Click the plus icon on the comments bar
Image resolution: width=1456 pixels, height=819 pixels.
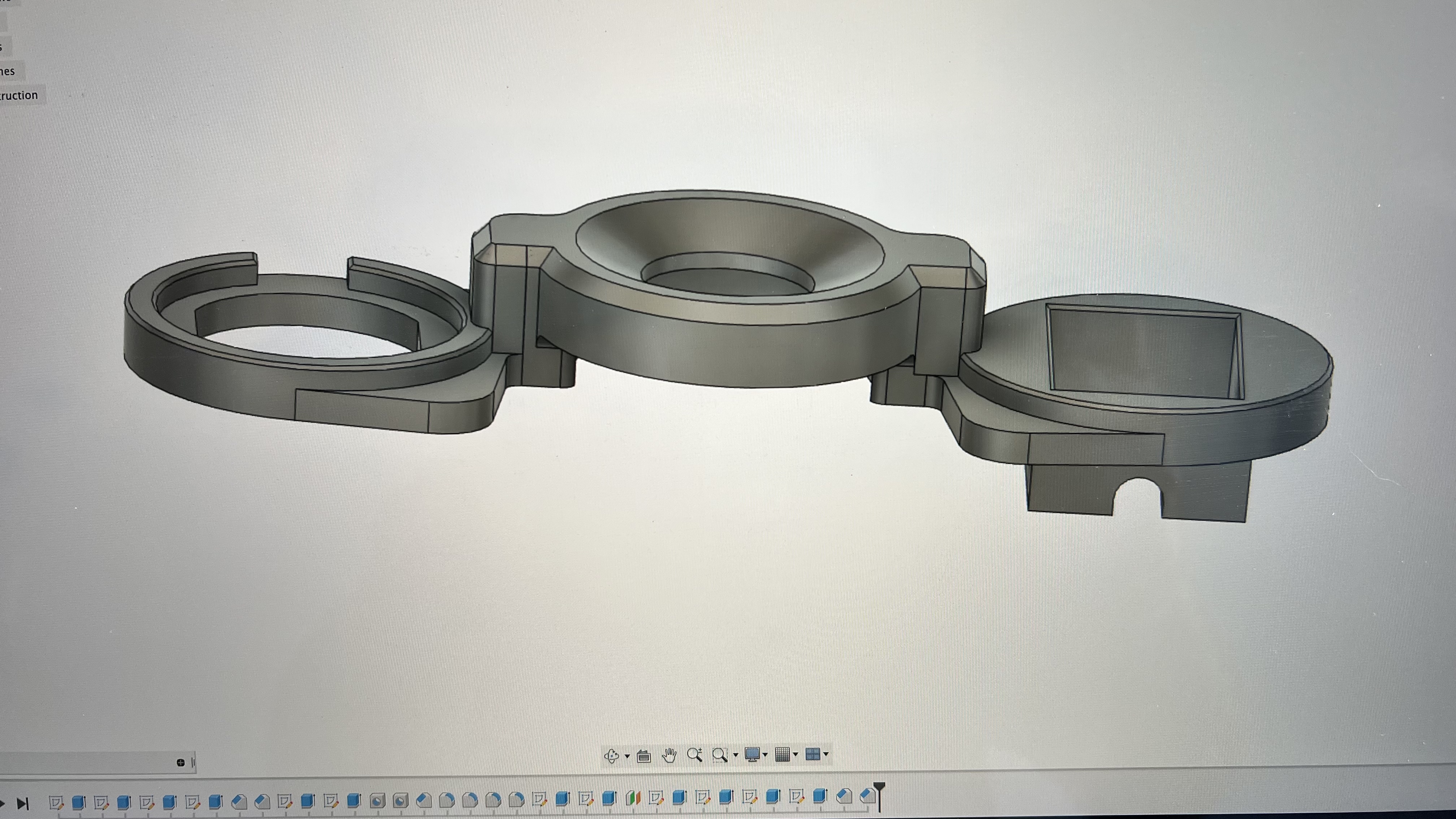[181, 762]
